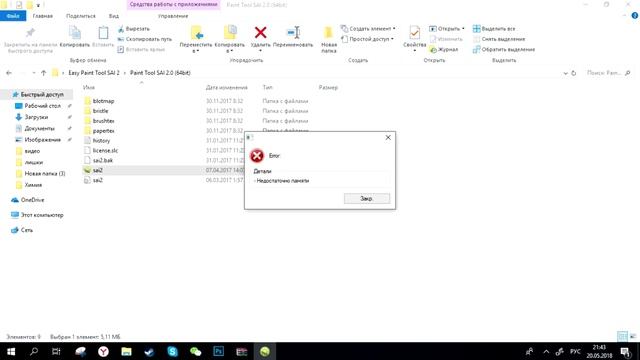Switch to the View (Вид) tab
Screen dimensions: 640x360
point(113,16)
